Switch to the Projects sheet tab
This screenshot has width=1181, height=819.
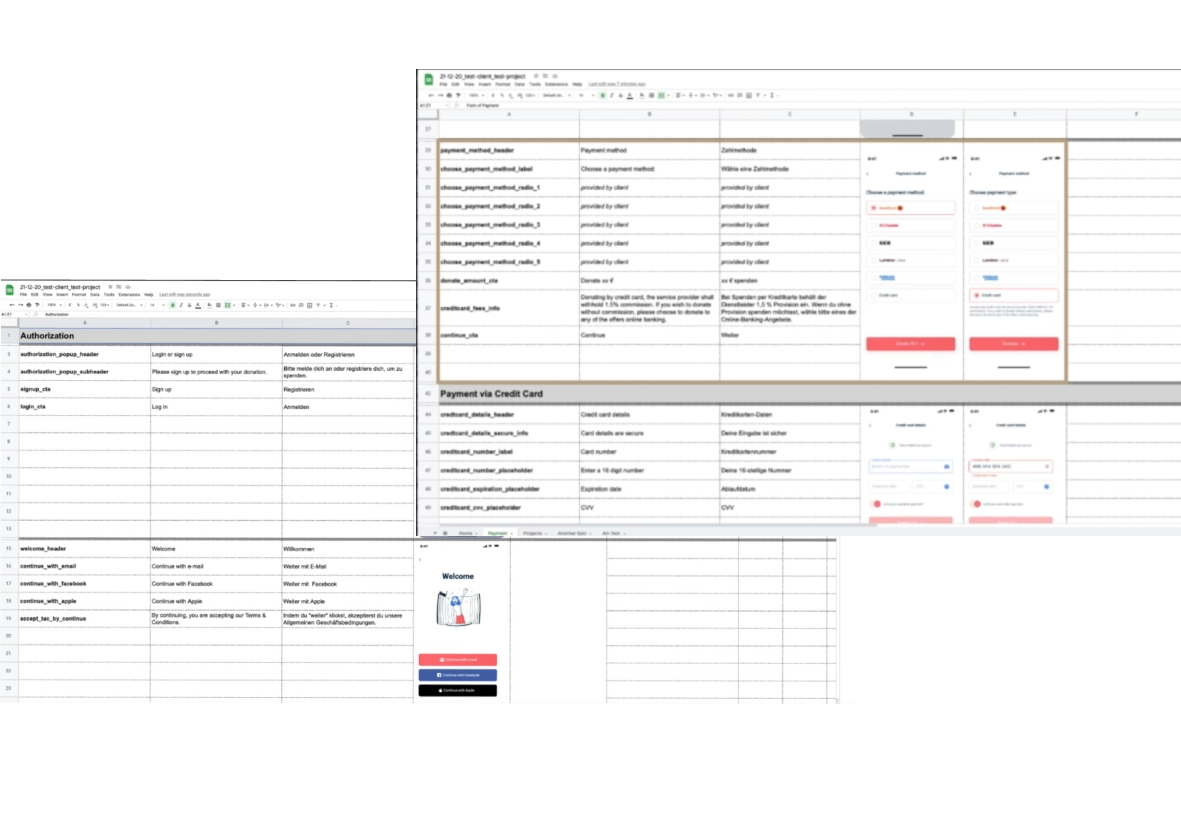click(x=533, y=534)
